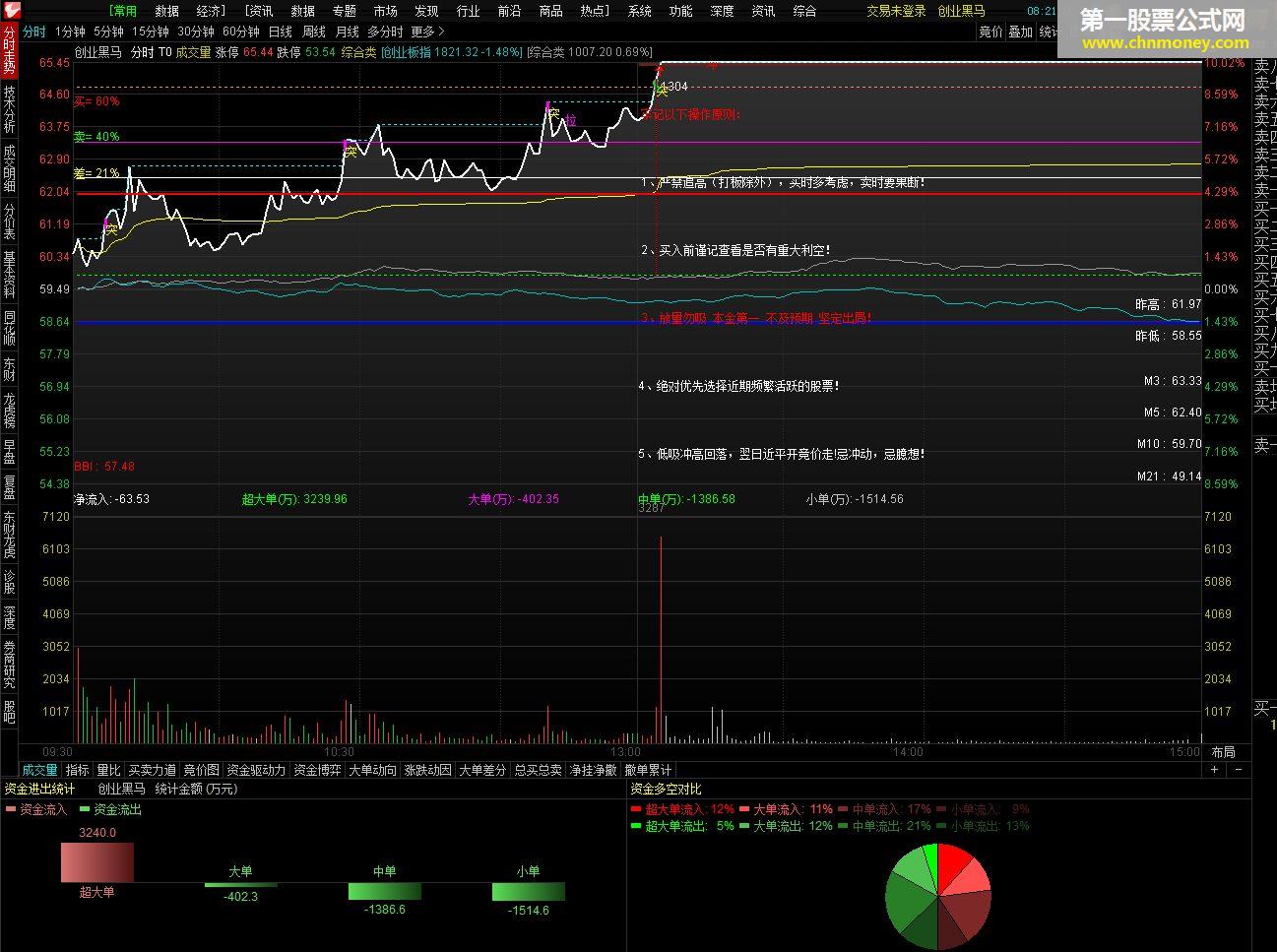This screenshot has height=952, width=1277.
Task: Select the 15分钟 period tab
Action: [151, 32]
